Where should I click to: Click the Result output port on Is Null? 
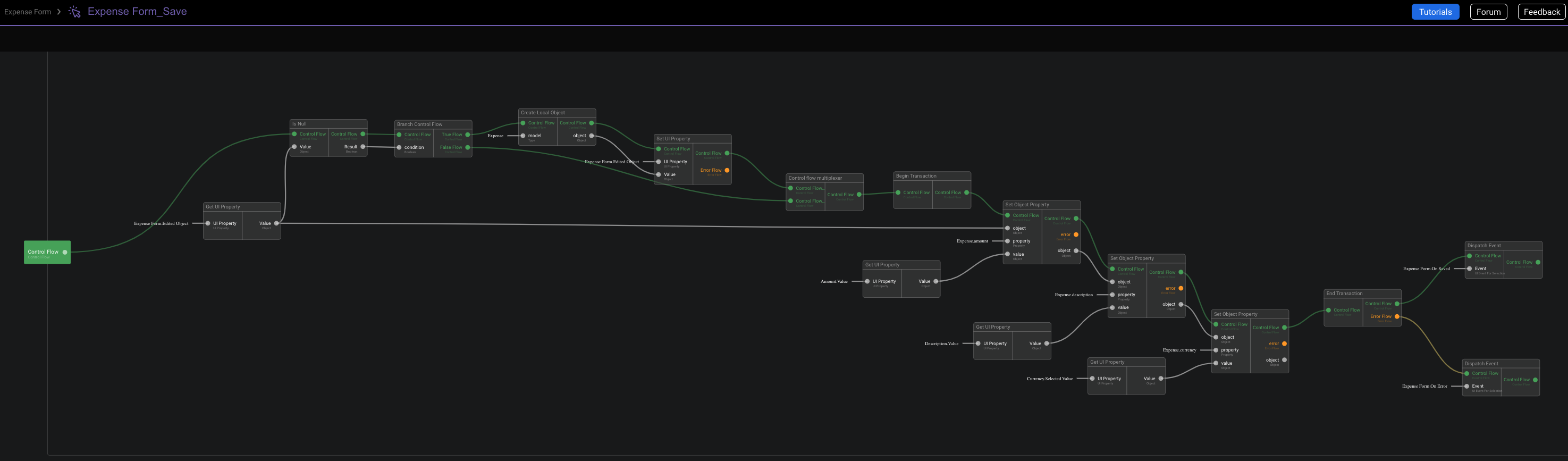click(x=363, y=147)
